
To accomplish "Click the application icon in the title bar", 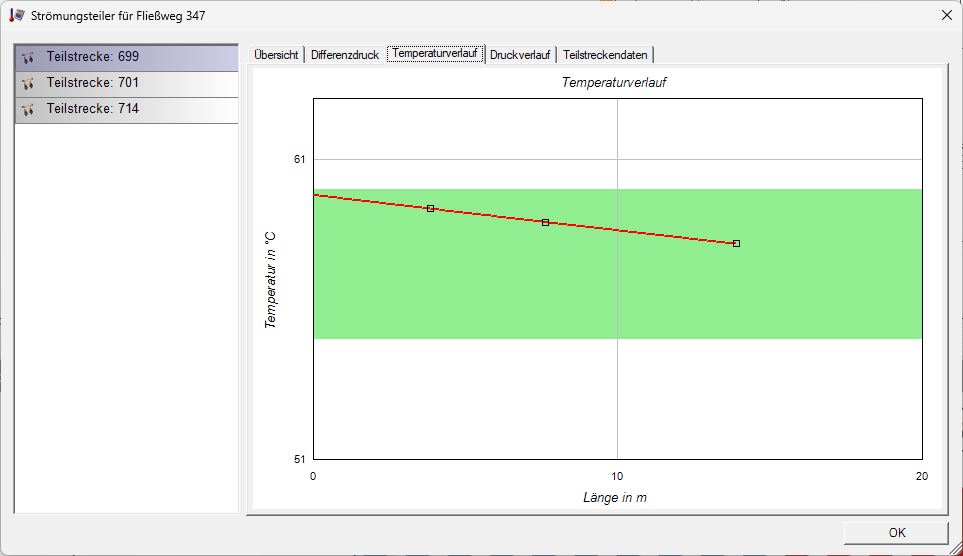I will (17, 15).
